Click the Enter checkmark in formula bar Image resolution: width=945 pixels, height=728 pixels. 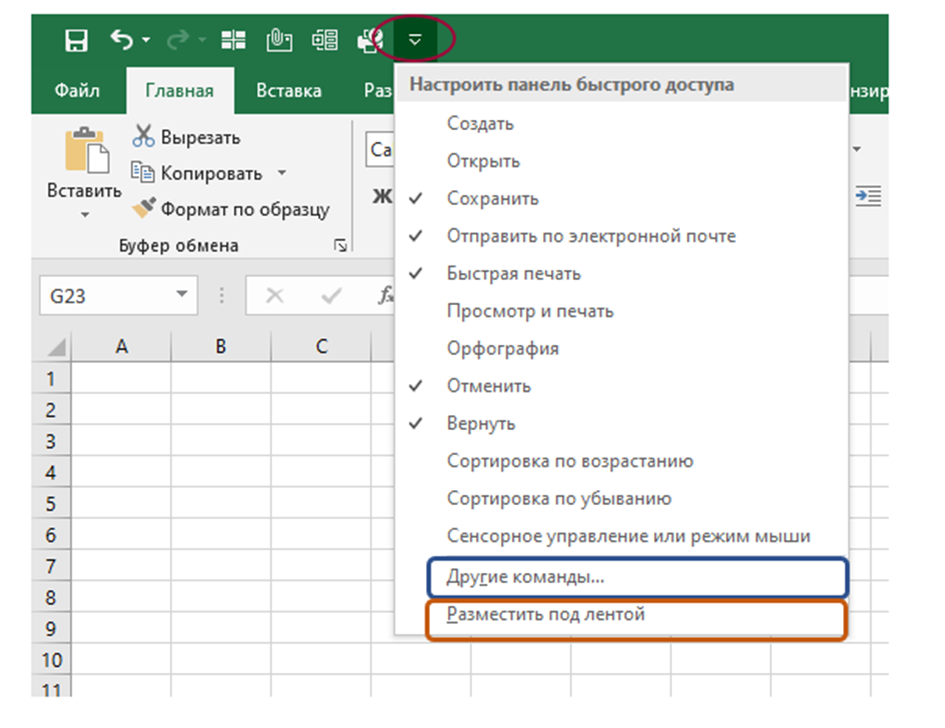[331, 295]
